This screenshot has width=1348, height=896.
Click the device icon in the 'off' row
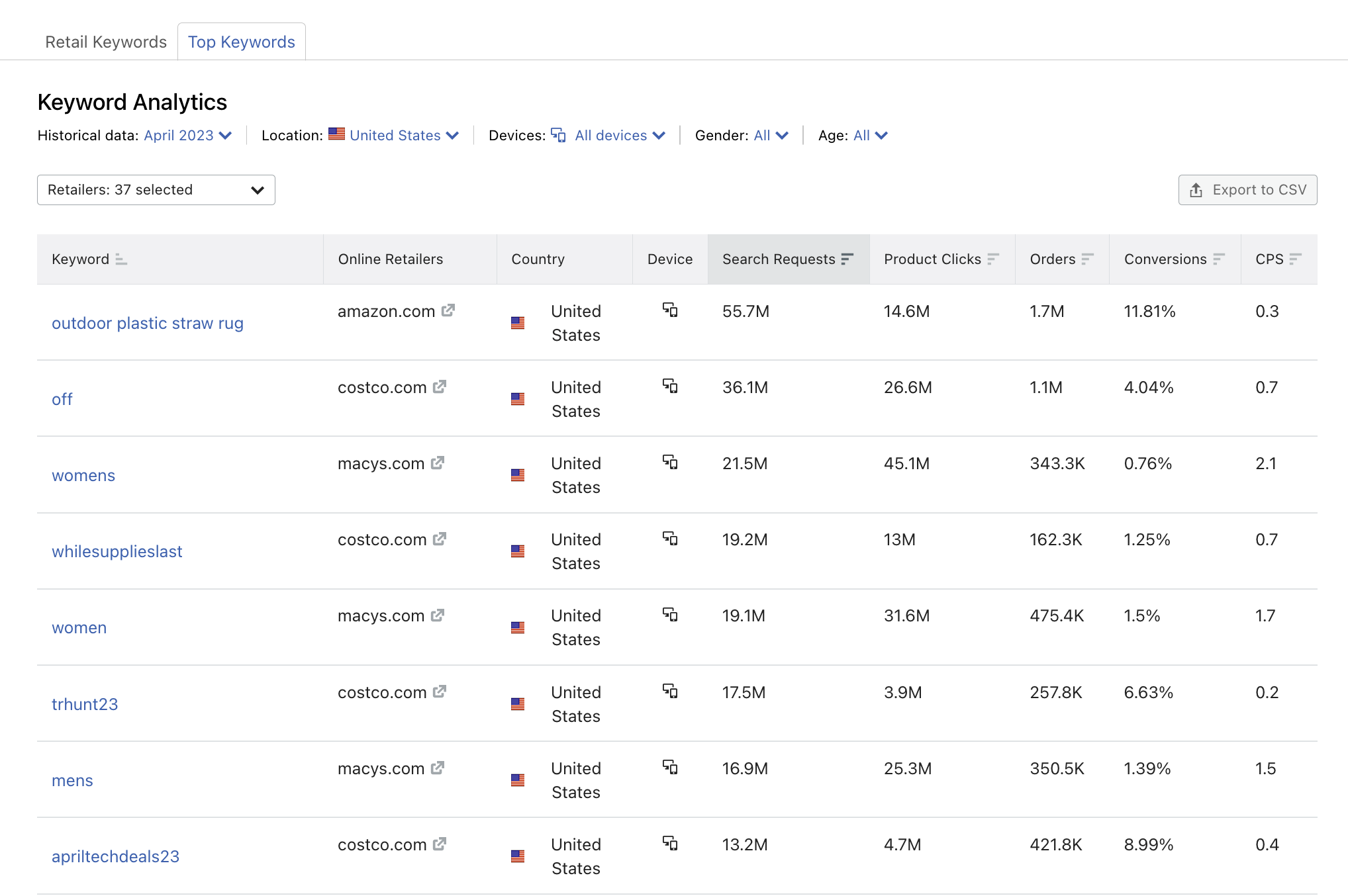coord(671,387)
